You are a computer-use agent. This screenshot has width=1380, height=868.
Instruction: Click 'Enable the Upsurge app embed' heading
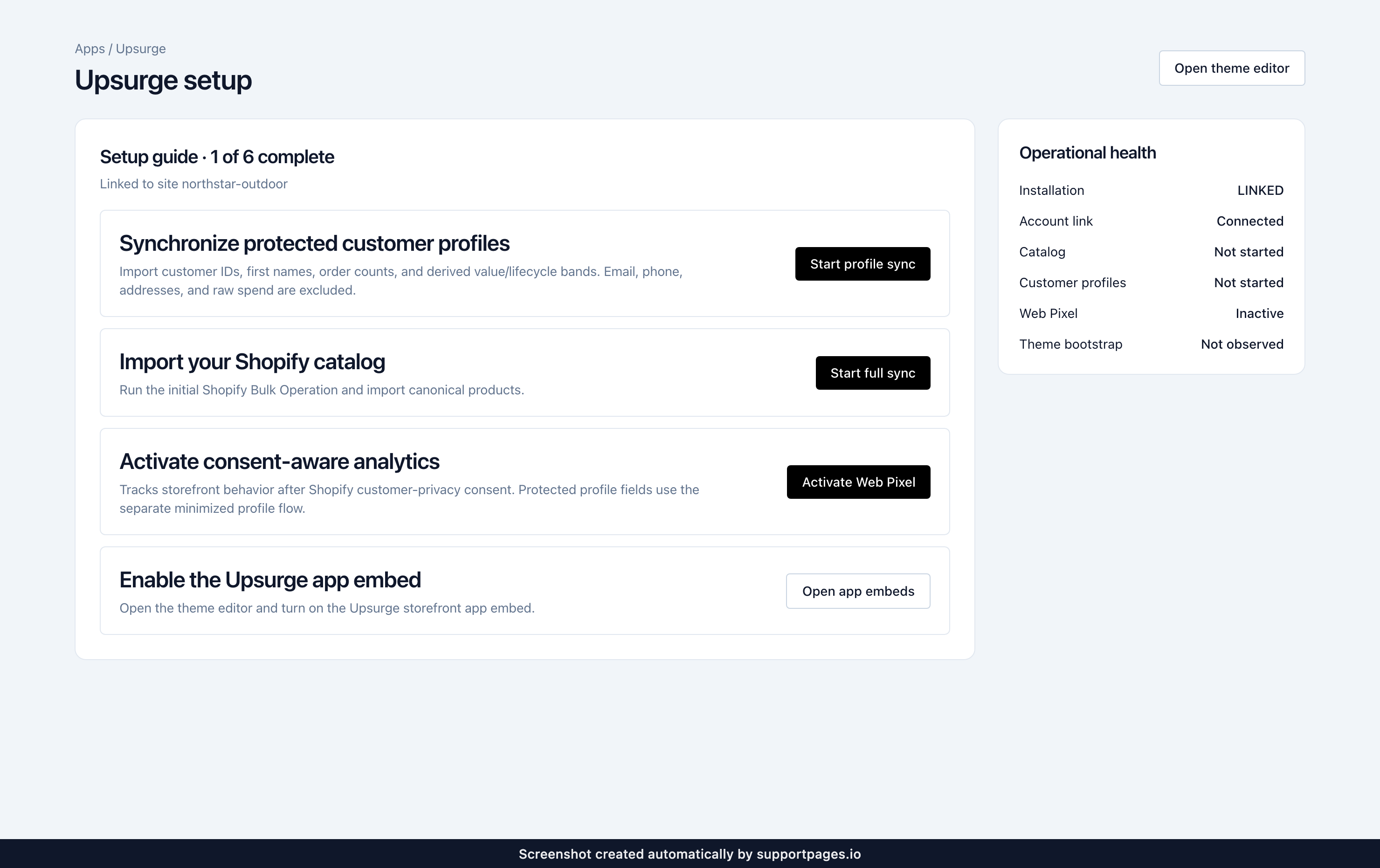tap(270, 580)
